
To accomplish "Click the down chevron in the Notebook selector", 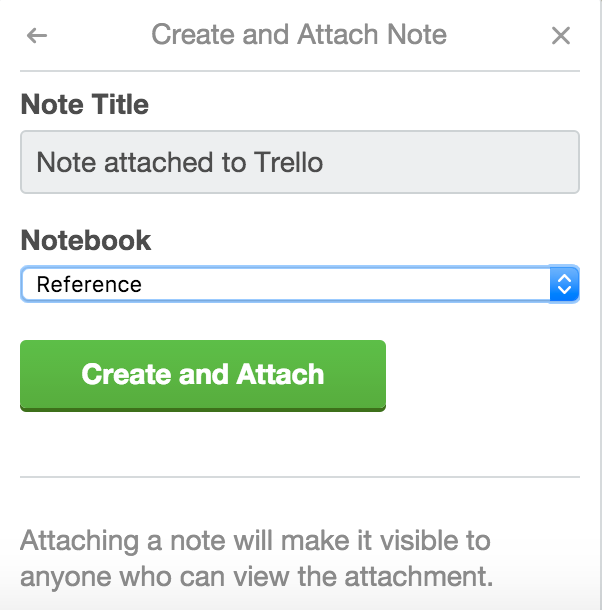I will coord(564,291).
